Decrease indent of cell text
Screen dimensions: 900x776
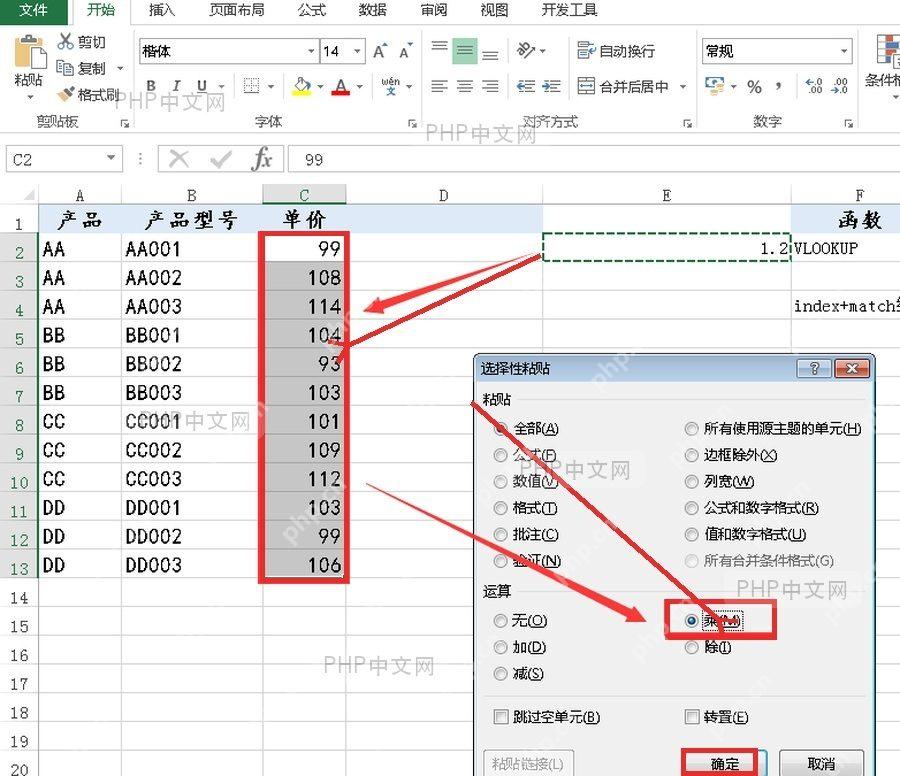526,86
